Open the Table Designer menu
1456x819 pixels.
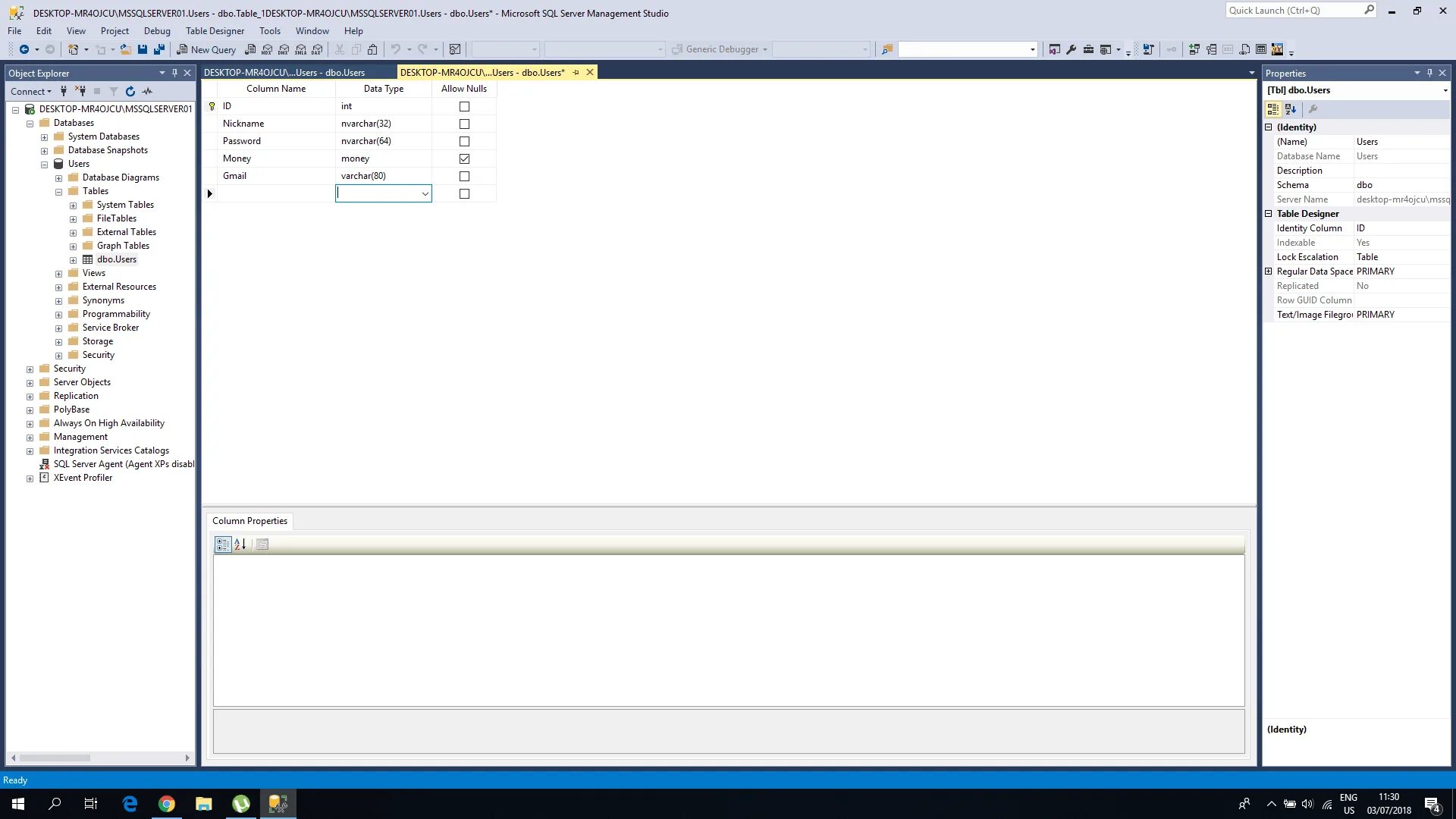coord(215,31)
